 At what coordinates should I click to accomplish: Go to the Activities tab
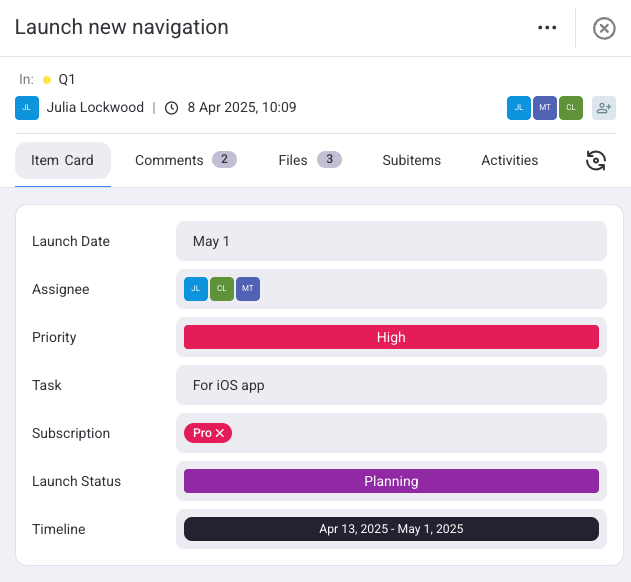click(x=509, y=160)
